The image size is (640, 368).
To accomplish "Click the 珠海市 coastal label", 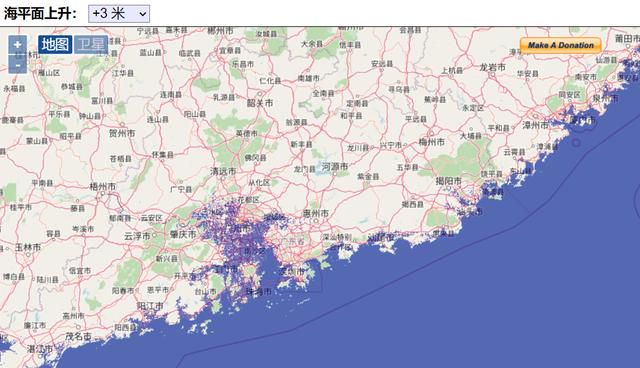I will [259, 292].
